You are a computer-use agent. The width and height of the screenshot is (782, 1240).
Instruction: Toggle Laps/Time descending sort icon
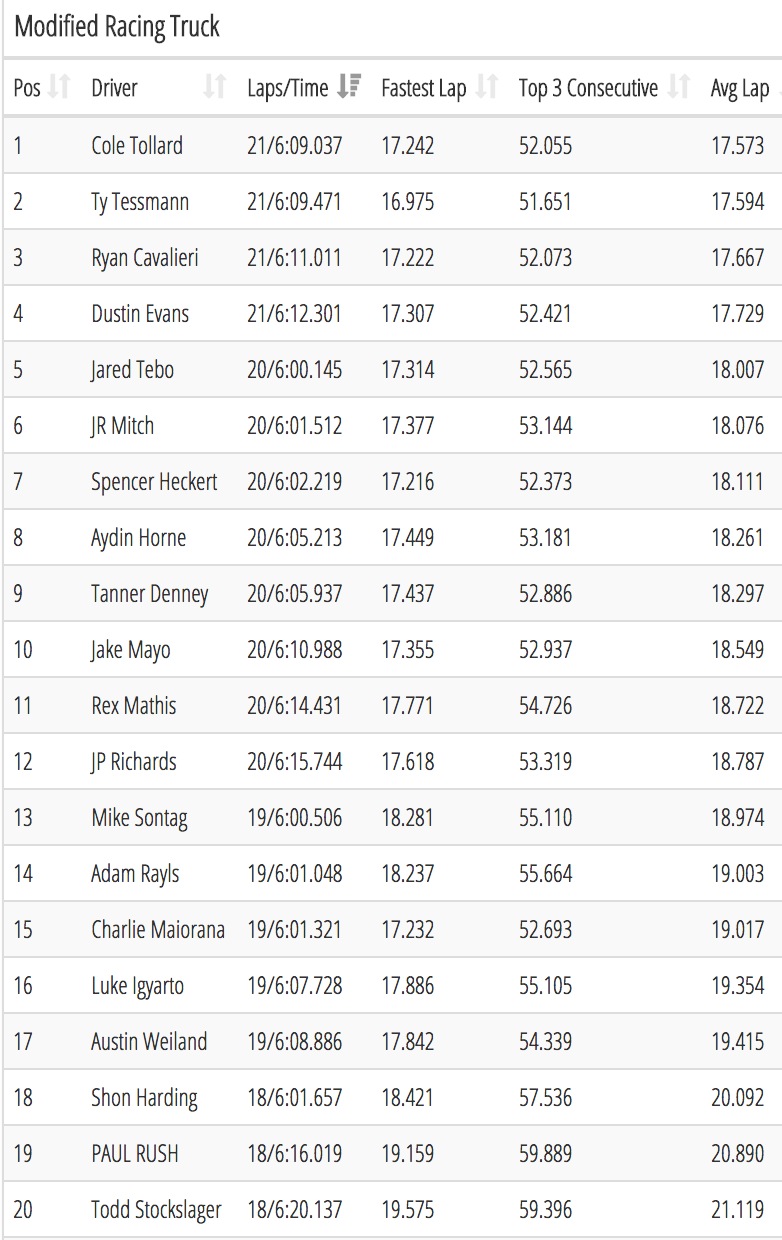click(x=350, y=88)
